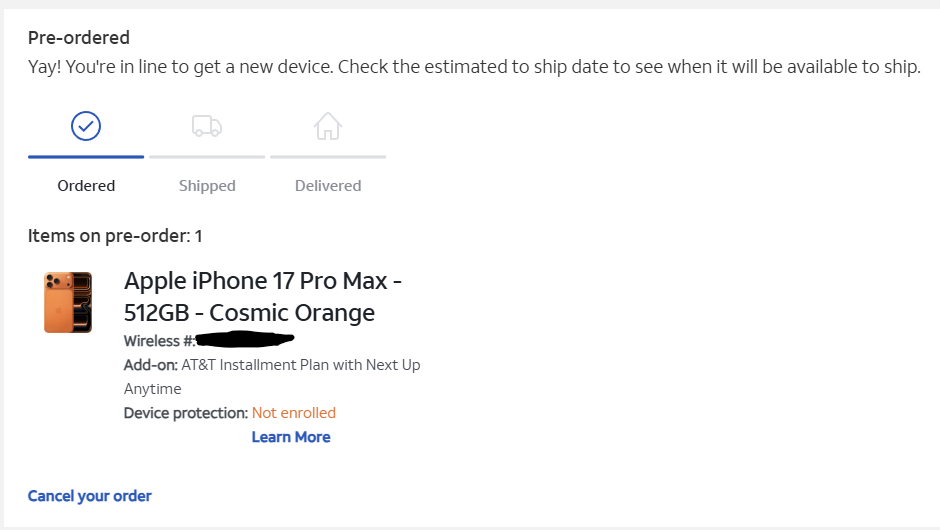Click the estimated ship date message text
Screen dimensions: 940x530
tap(473, 68)
